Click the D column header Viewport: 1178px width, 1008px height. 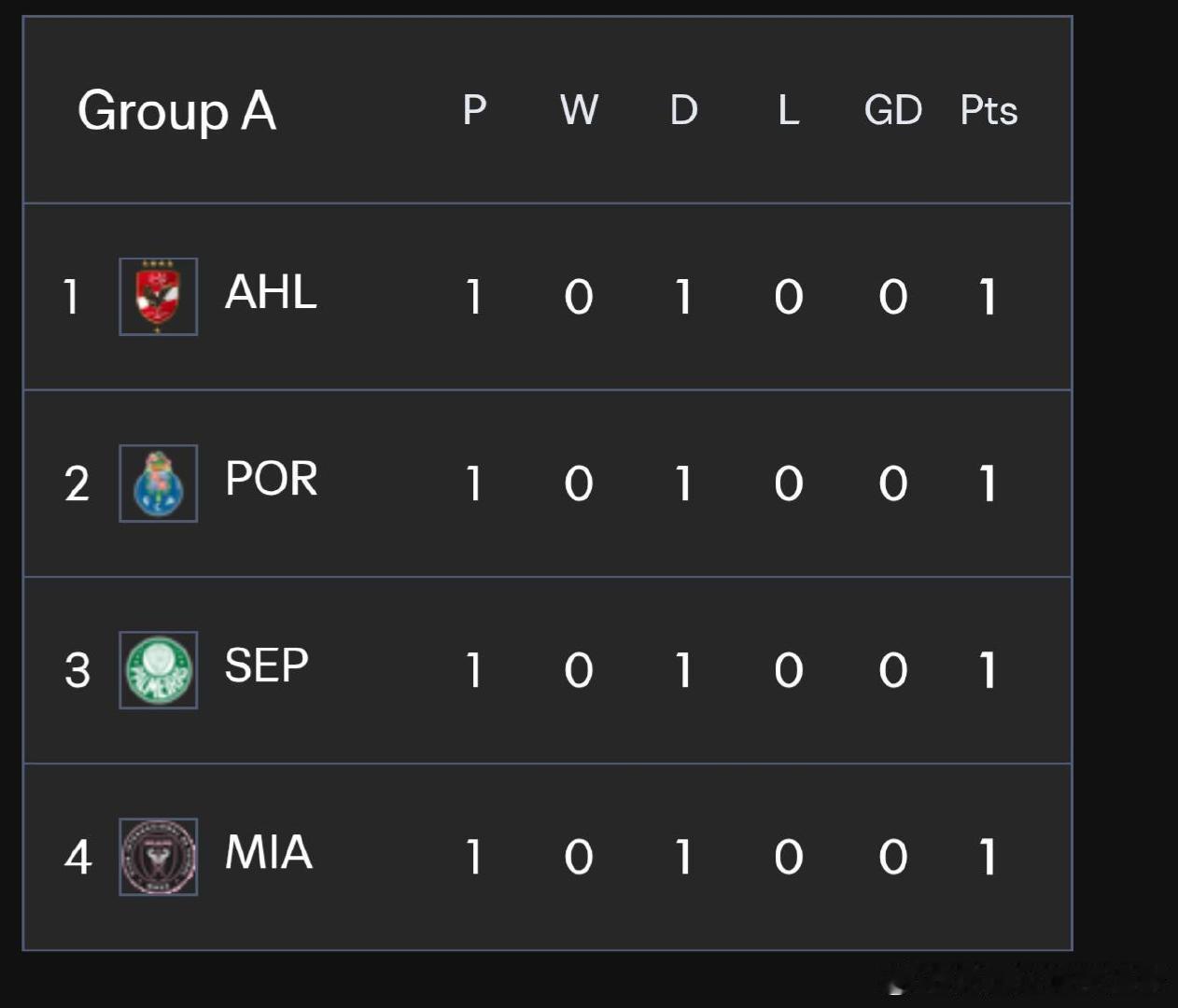click(683, 110)
